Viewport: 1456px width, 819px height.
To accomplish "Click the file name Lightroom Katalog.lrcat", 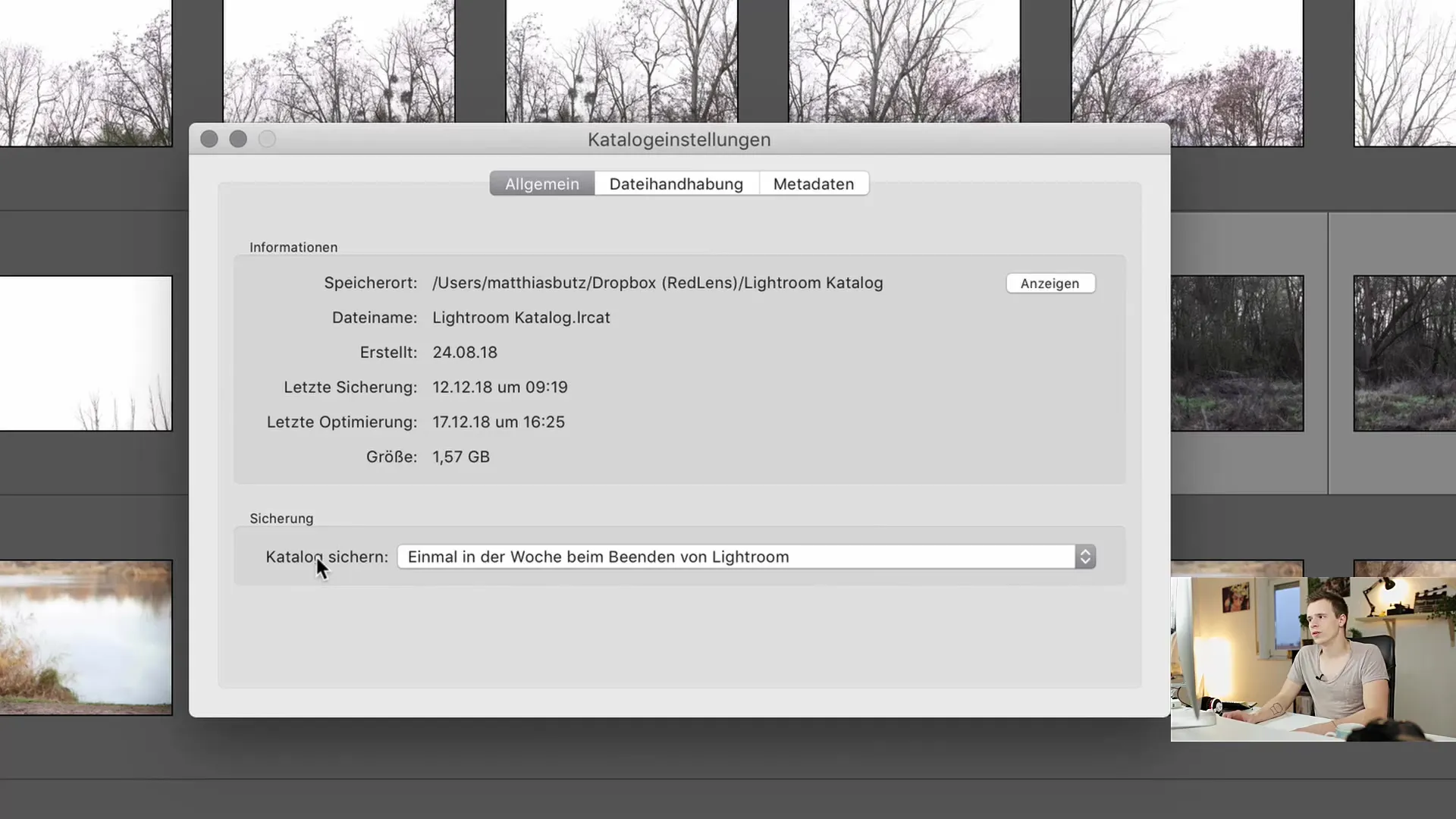I will [x=521, y=318].
